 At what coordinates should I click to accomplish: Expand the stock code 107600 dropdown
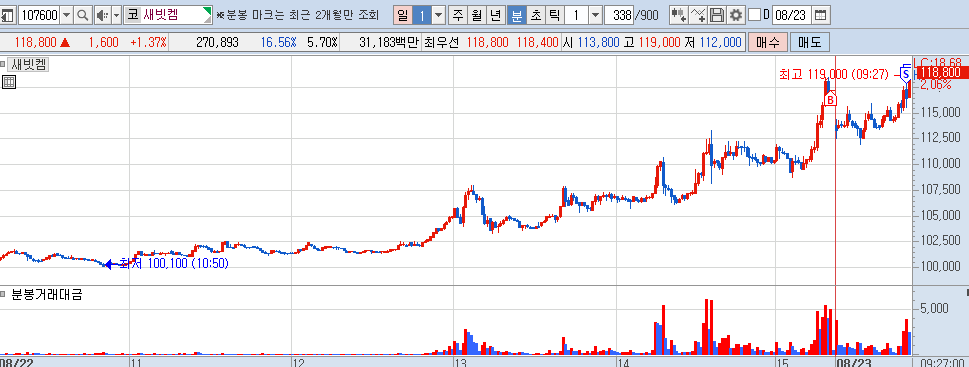[x=67, y=15]
